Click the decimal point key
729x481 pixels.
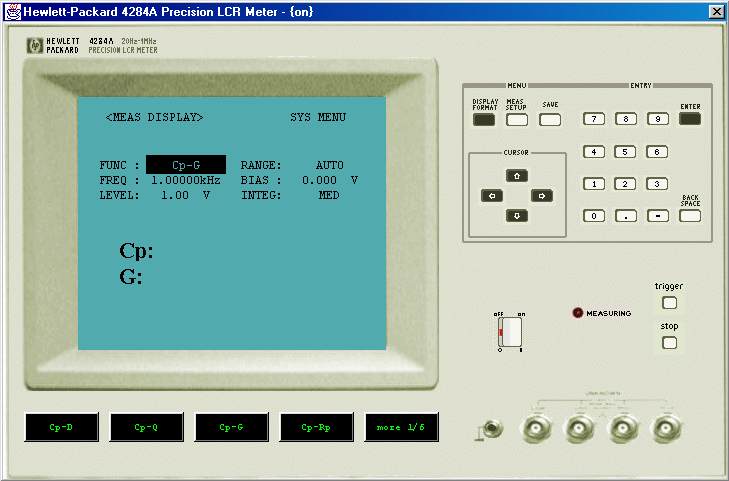coord(626,216)
